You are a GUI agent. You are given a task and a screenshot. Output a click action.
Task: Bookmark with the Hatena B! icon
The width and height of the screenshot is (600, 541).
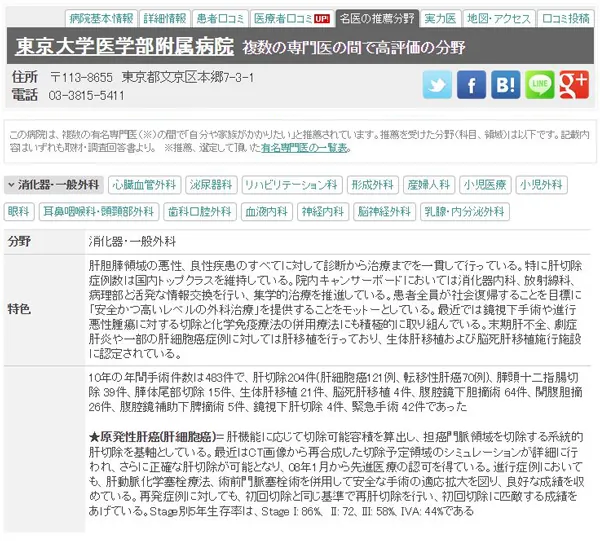(x=505, y=85)
